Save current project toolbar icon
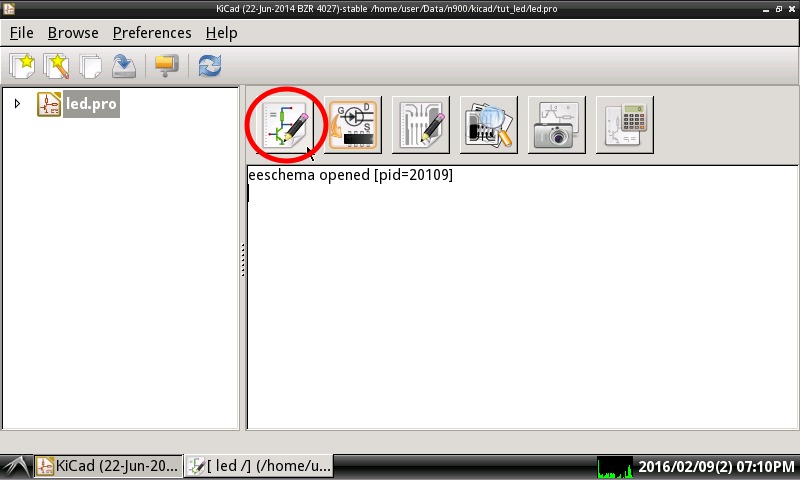Screen dimensions: 800x480 click(124, 66)
